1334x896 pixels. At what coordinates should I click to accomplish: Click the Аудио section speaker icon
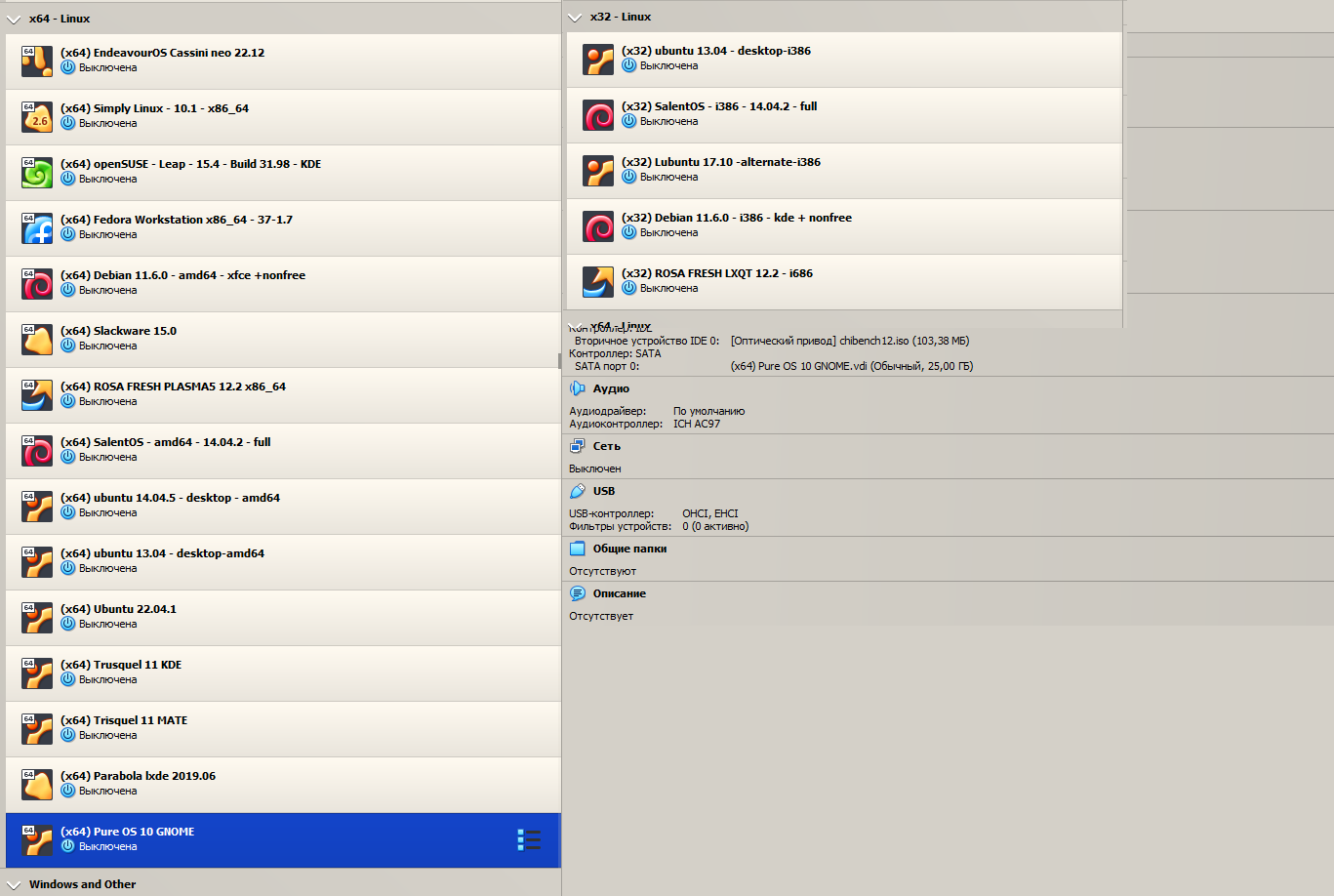coord(578,388)
